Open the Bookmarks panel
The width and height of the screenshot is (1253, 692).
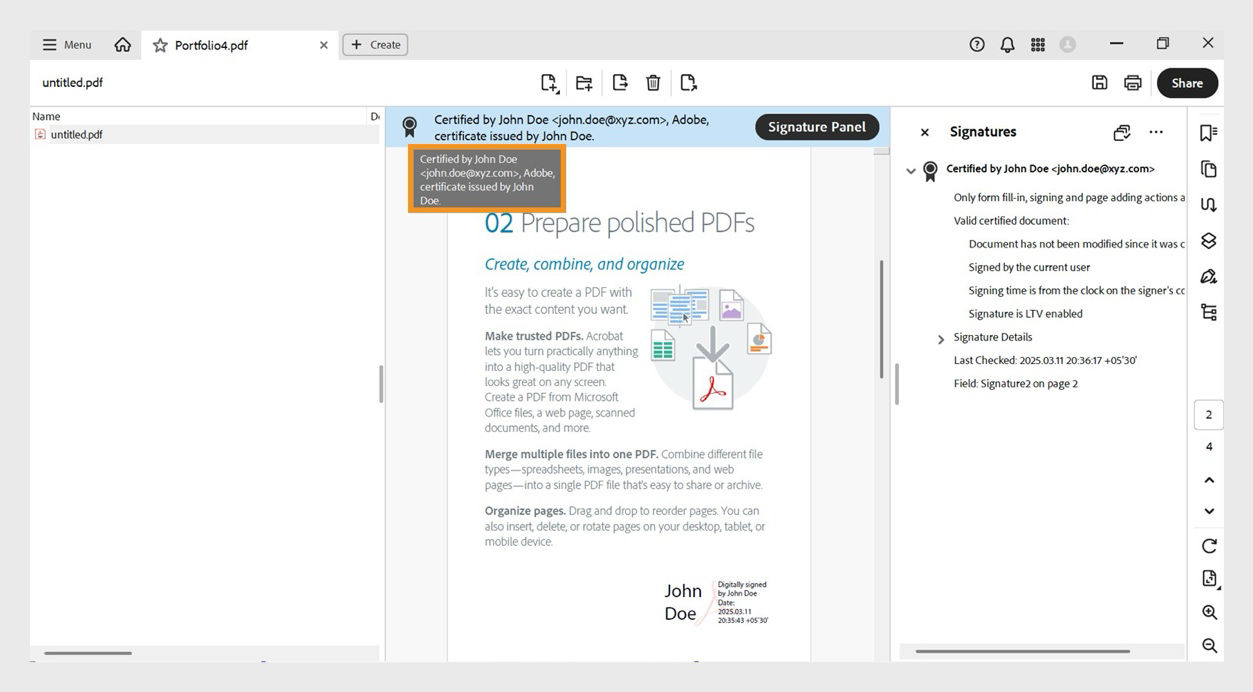click(1208, 131)
